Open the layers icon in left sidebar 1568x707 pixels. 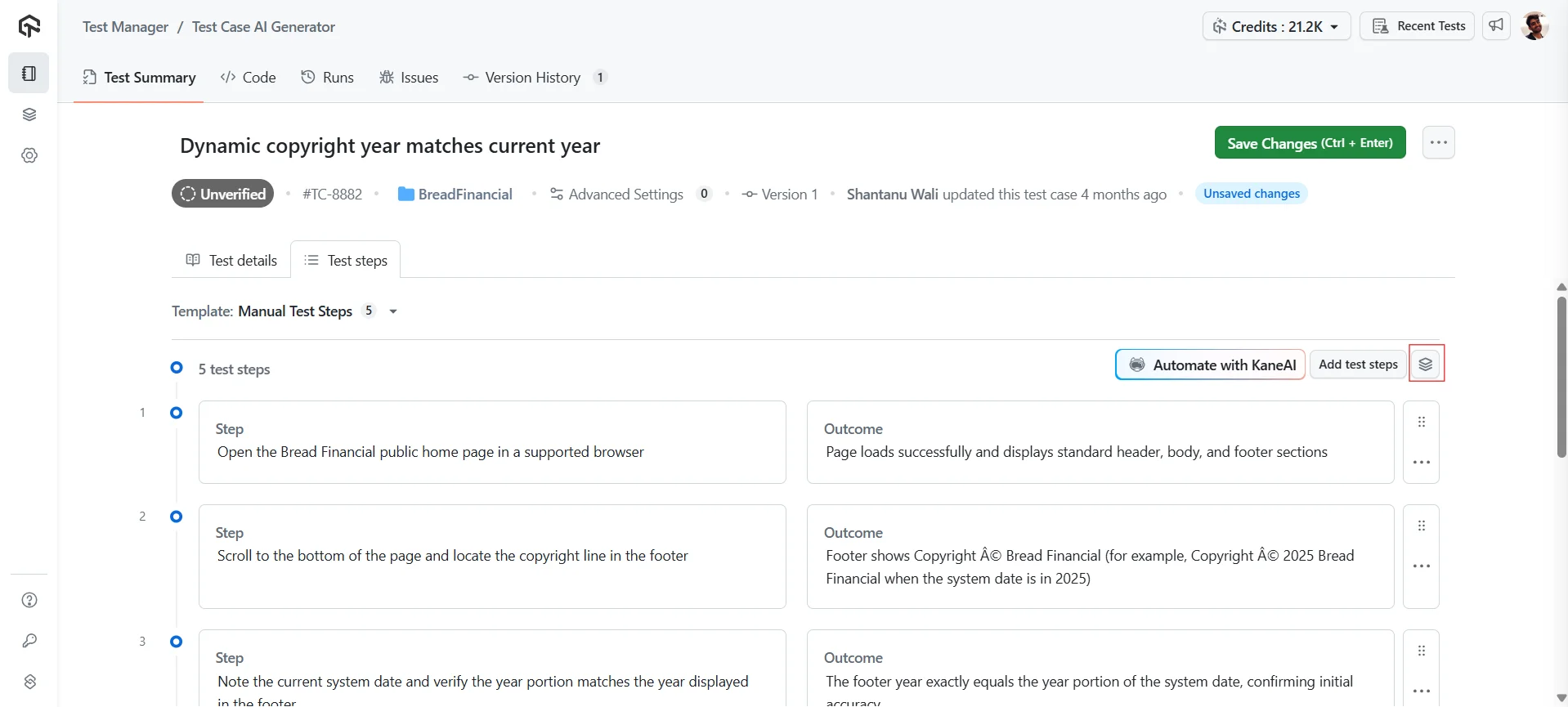[x=29, y=114]
